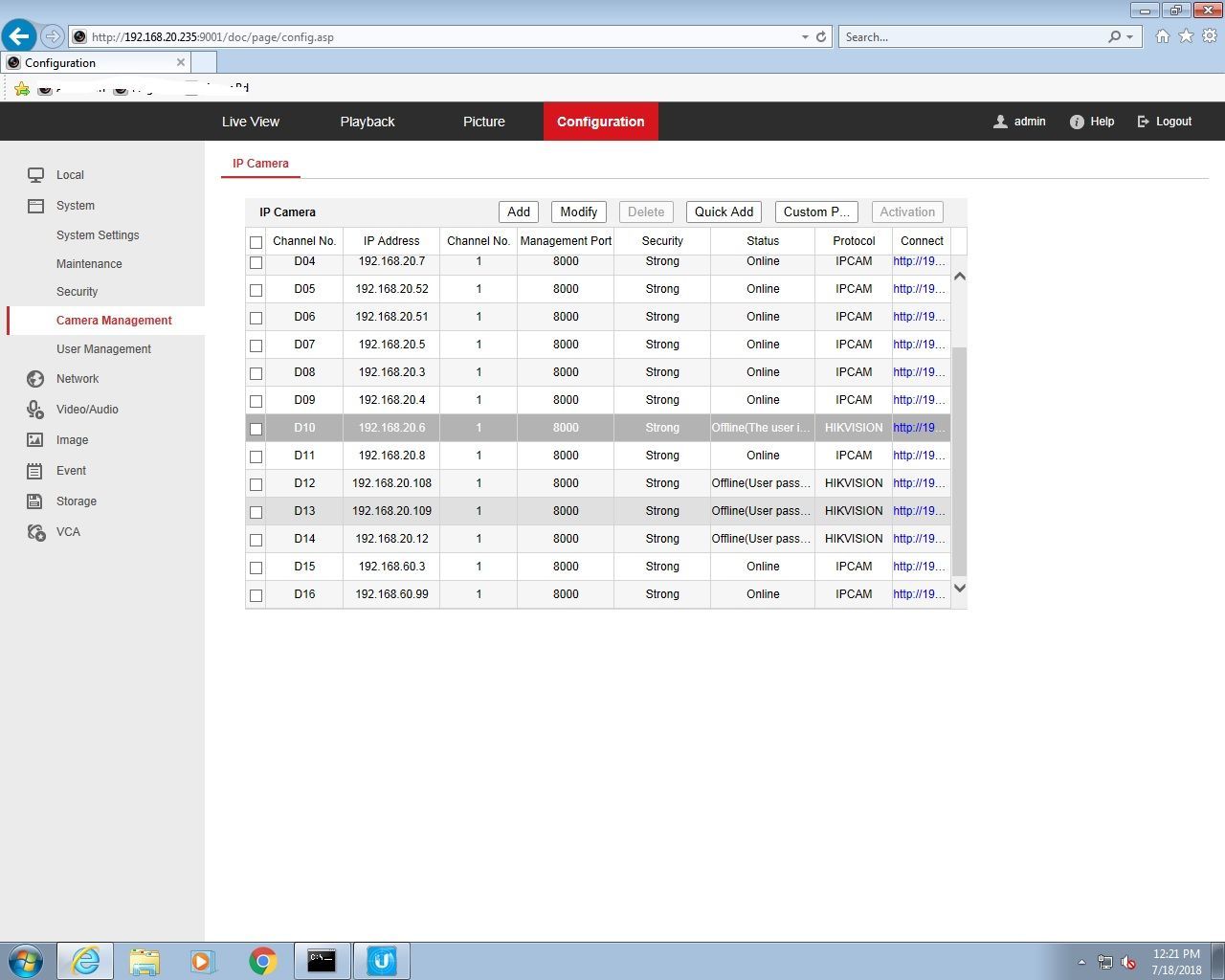Tick the checkbox for channel D15
The height and width of the screenshot is (980, 1225).
[x=256, y=568]
